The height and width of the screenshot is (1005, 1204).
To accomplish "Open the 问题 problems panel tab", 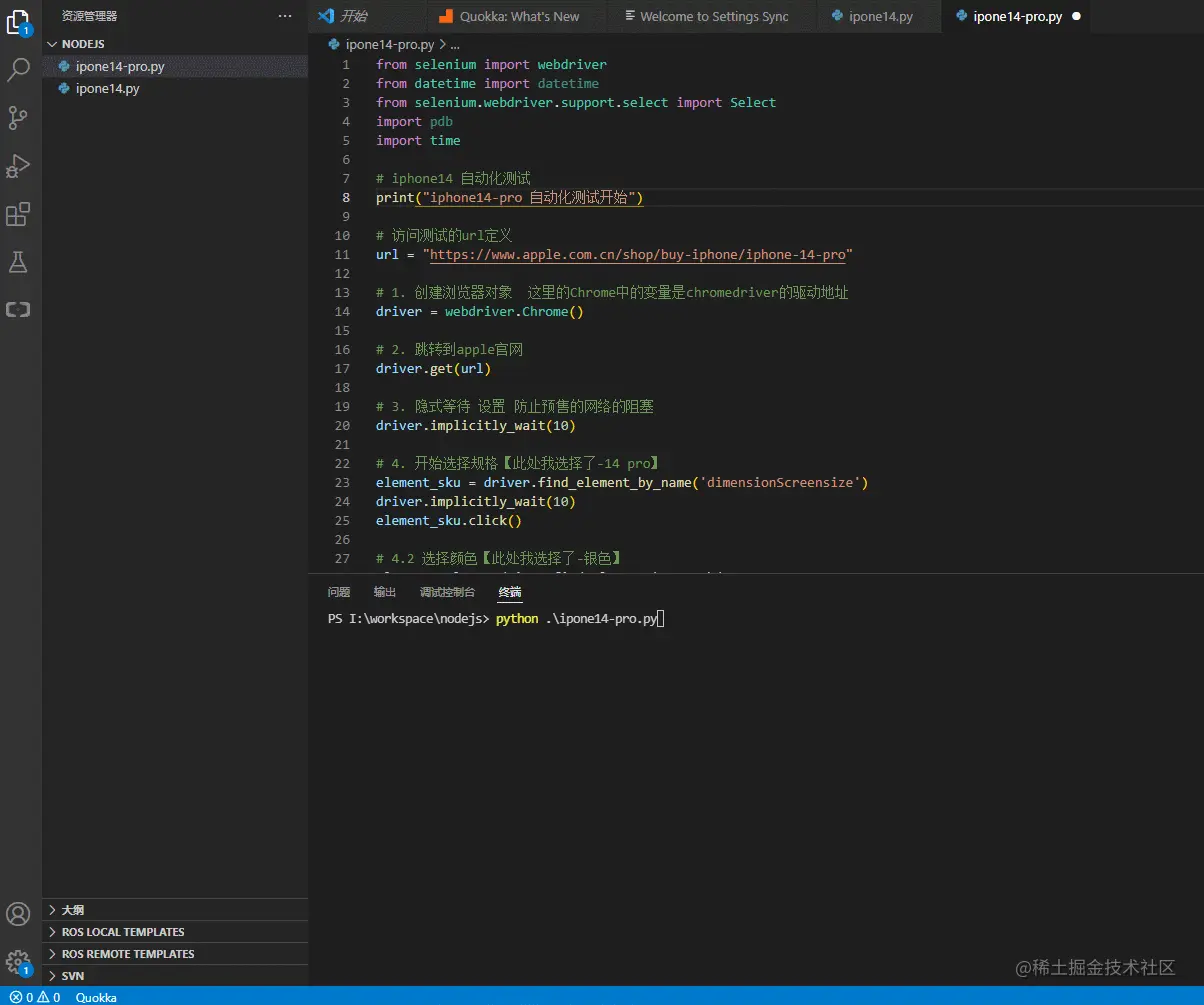I will 339,592.
